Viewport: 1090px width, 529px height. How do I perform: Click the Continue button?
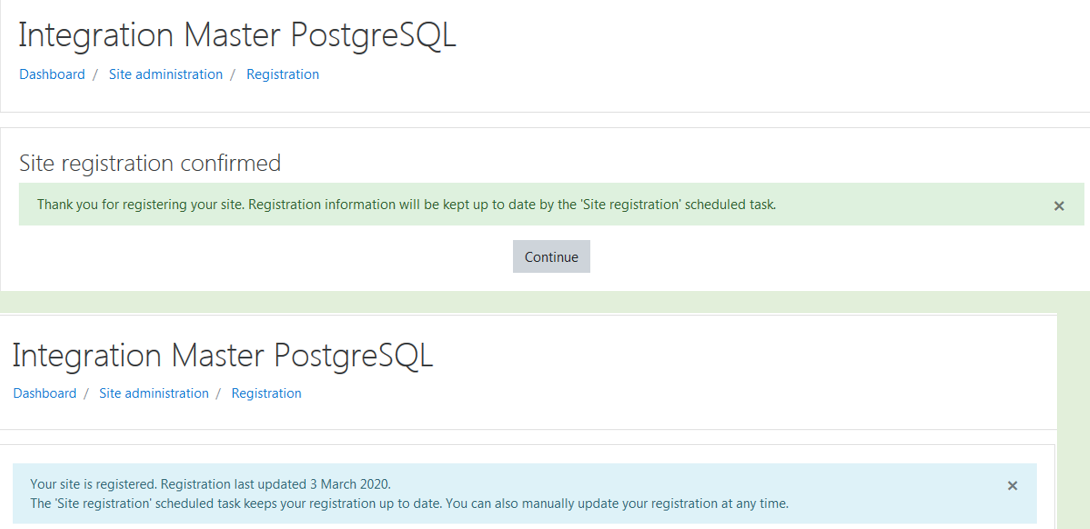pos(551,257)
